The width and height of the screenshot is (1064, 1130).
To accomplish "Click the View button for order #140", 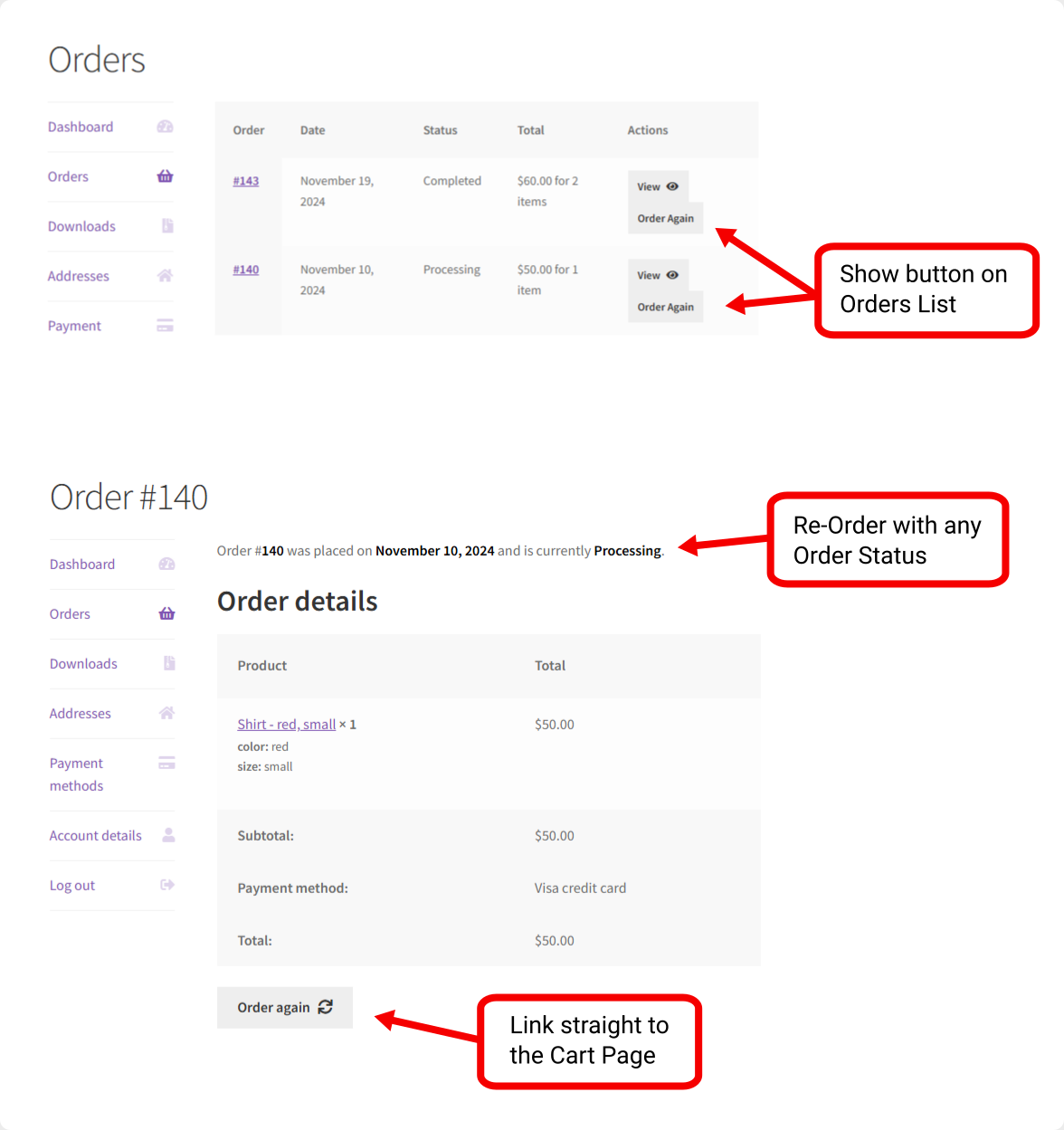I will tap(658, 275).
